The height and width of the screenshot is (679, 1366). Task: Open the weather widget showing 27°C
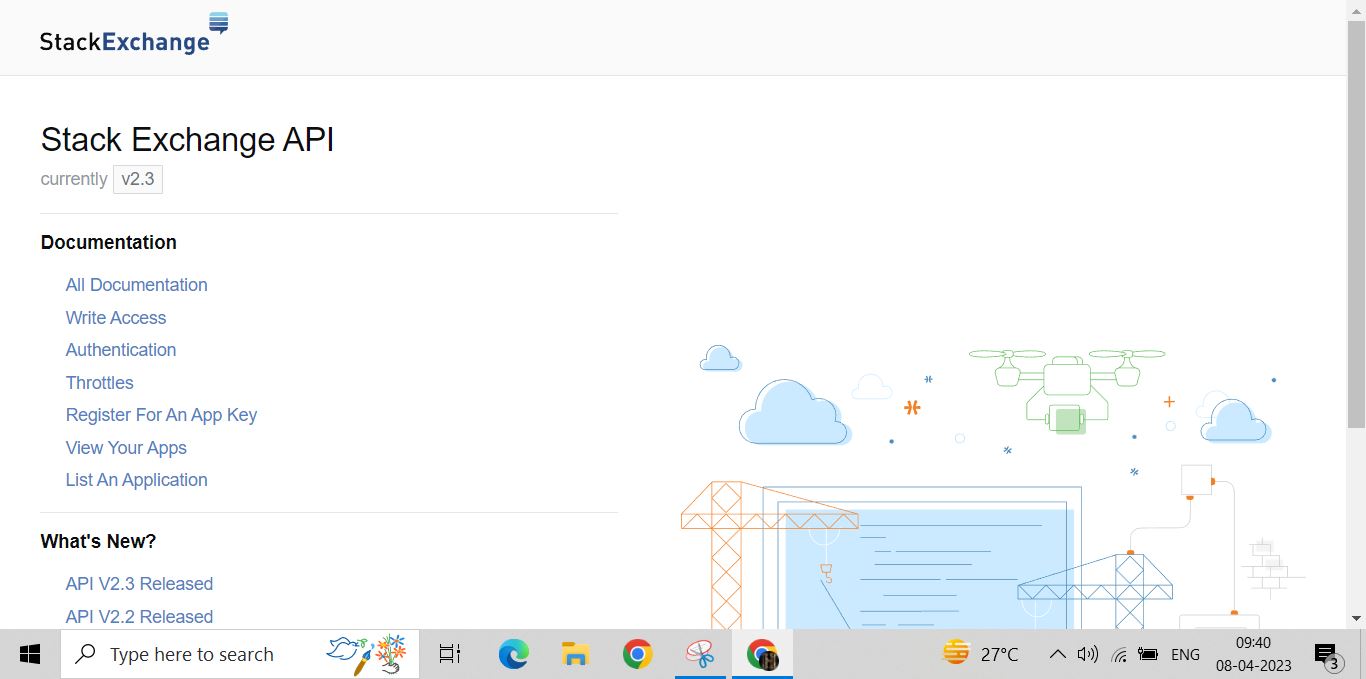click(981, 654)
